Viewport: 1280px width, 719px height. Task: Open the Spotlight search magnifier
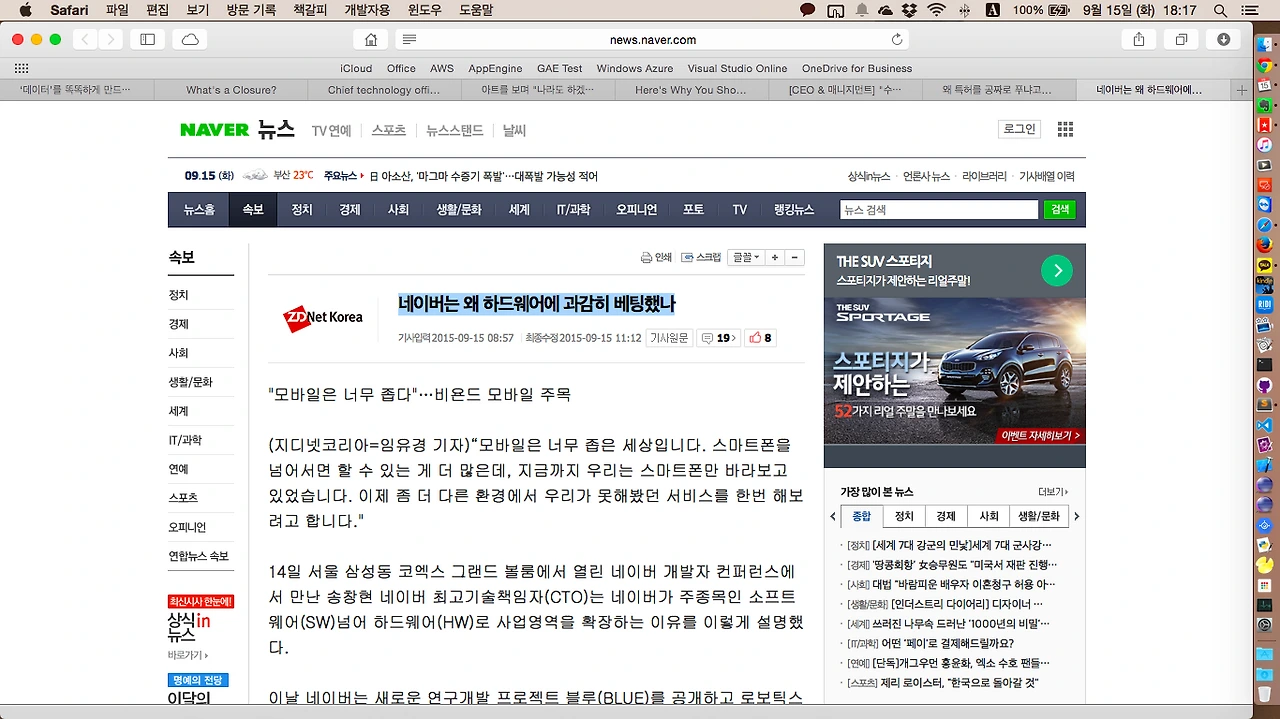[1220, 10]
